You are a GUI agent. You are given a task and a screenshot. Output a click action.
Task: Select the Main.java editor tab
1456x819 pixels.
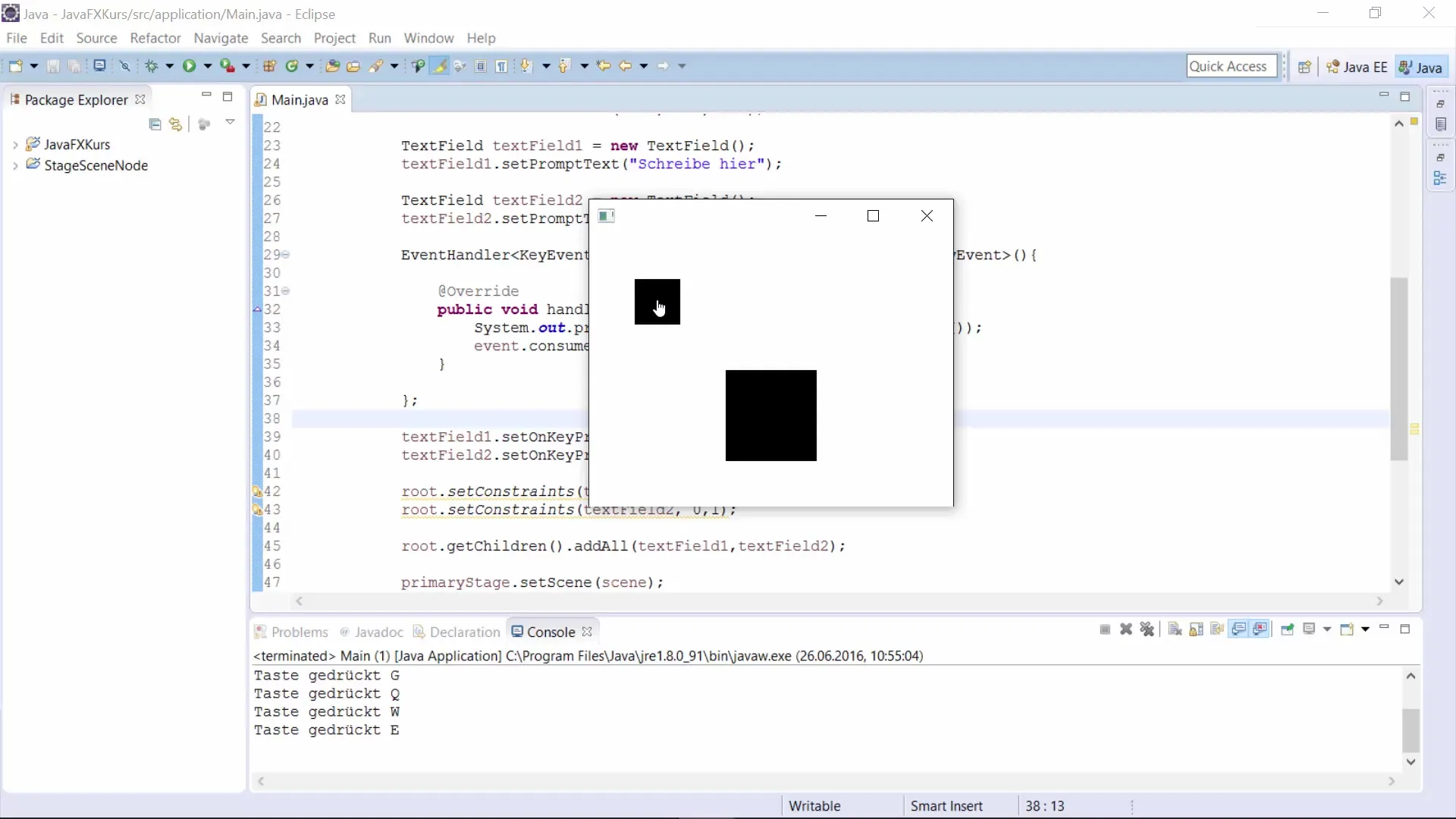tap(300, 99)
